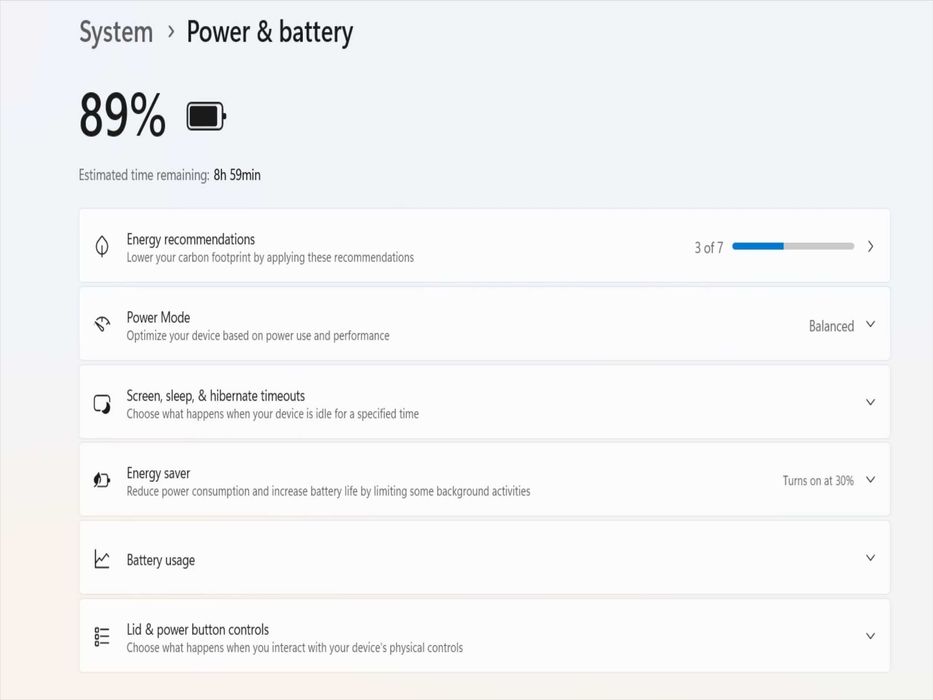Click the Energy recommendations leaf icon
Screen dimensions: 933x700
click(x=102, y=247)
